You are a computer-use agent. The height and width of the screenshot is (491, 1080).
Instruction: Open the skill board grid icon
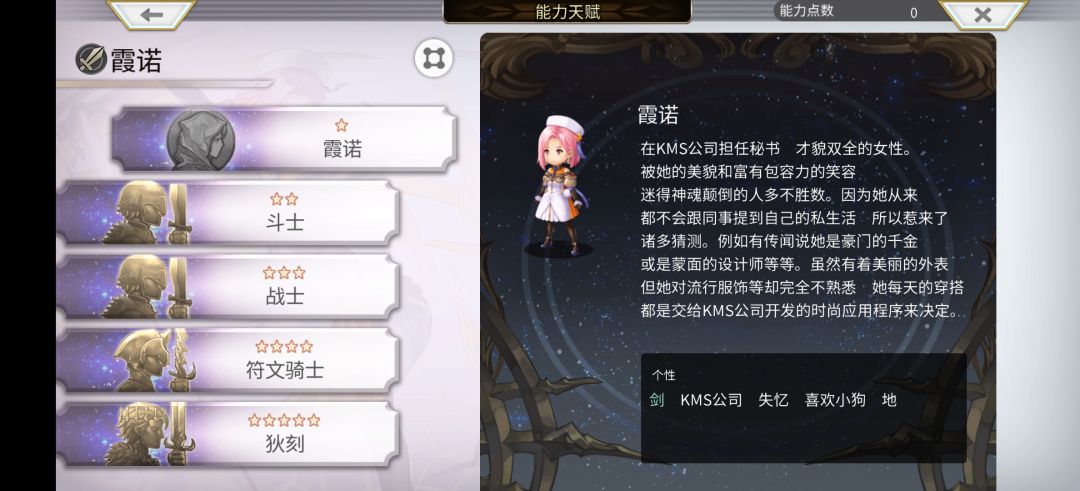(x=434, y=59)
